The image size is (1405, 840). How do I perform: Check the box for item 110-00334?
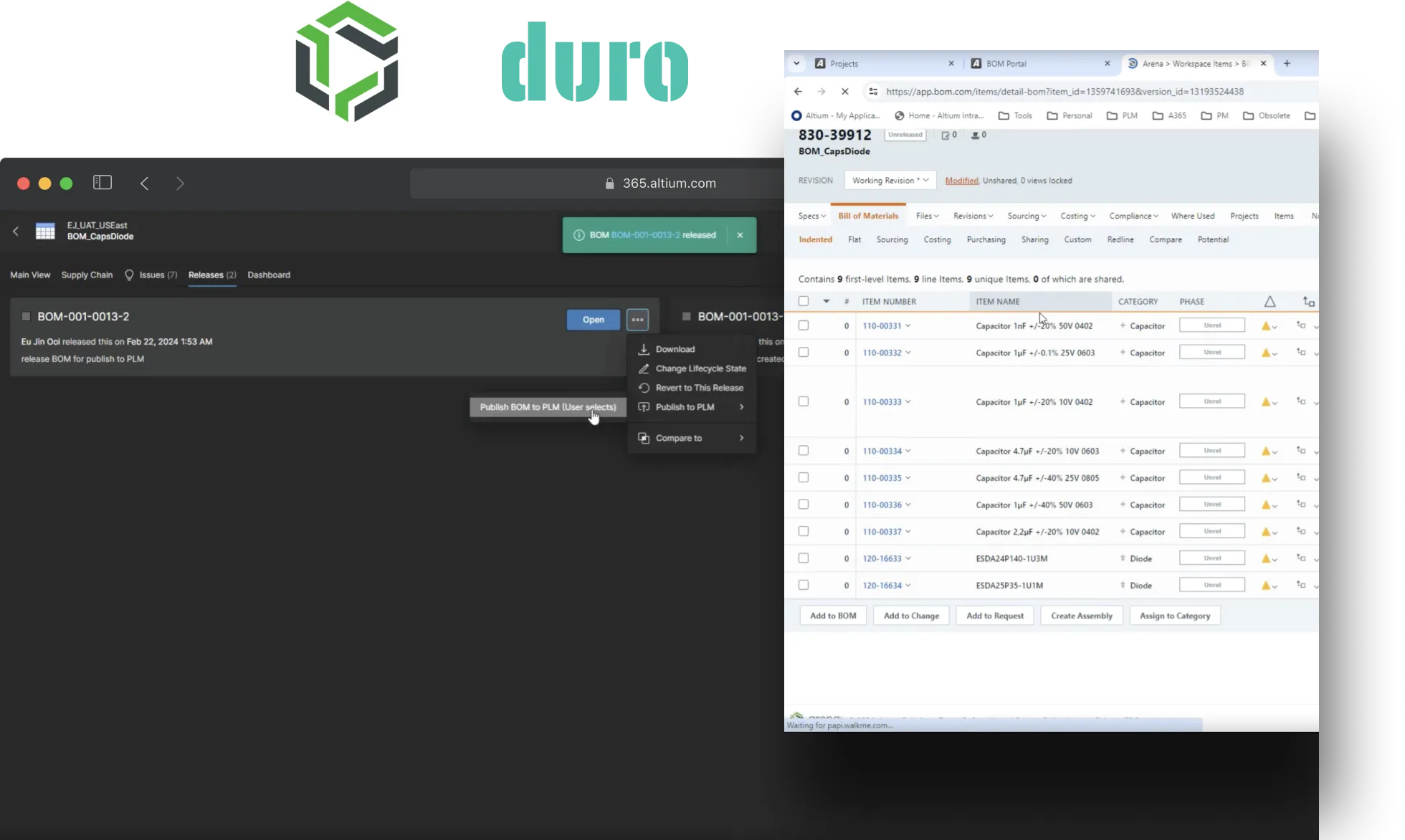point(804,451)
